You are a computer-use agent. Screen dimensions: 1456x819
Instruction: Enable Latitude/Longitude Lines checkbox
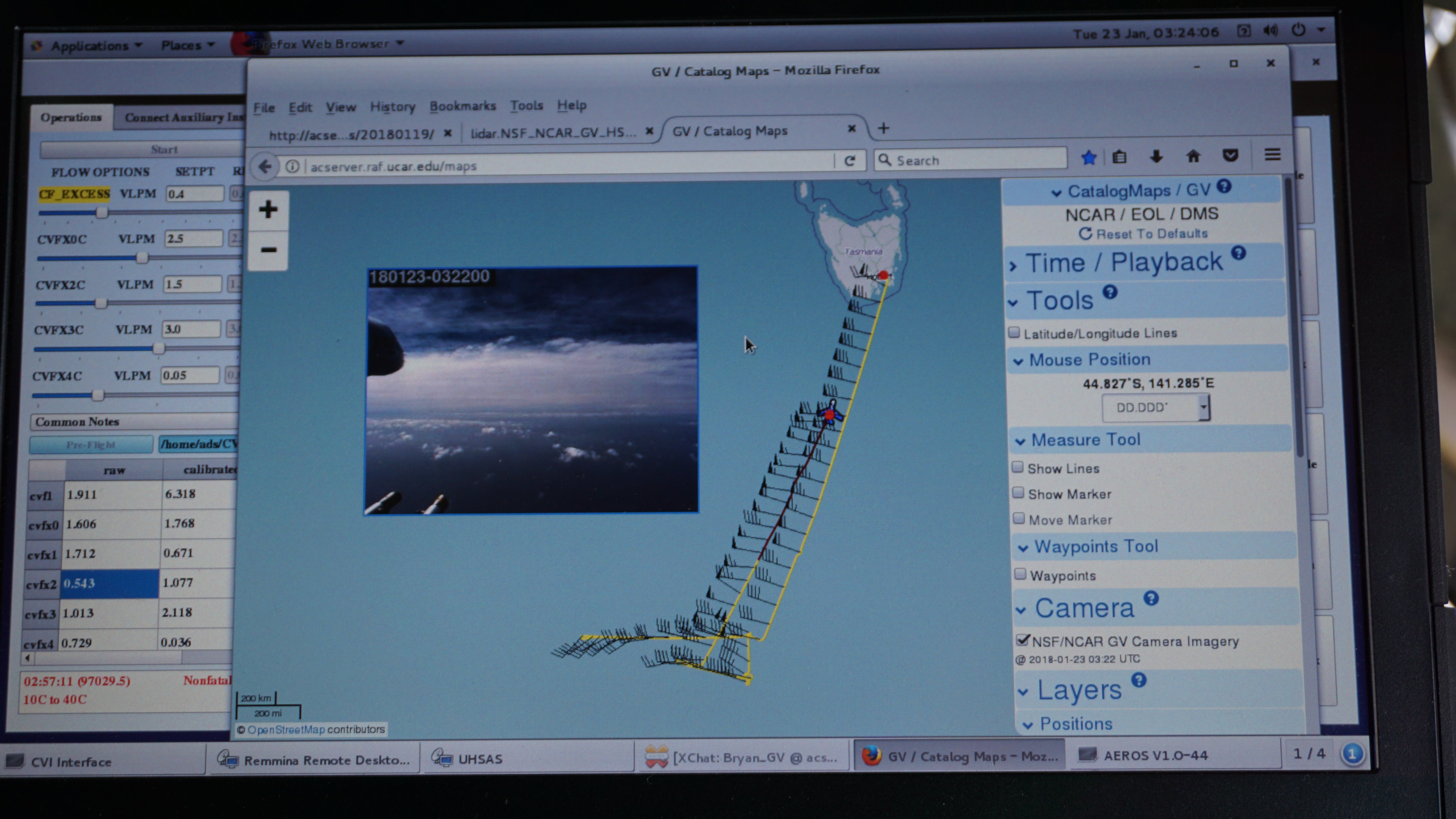tap(1015, 332)
